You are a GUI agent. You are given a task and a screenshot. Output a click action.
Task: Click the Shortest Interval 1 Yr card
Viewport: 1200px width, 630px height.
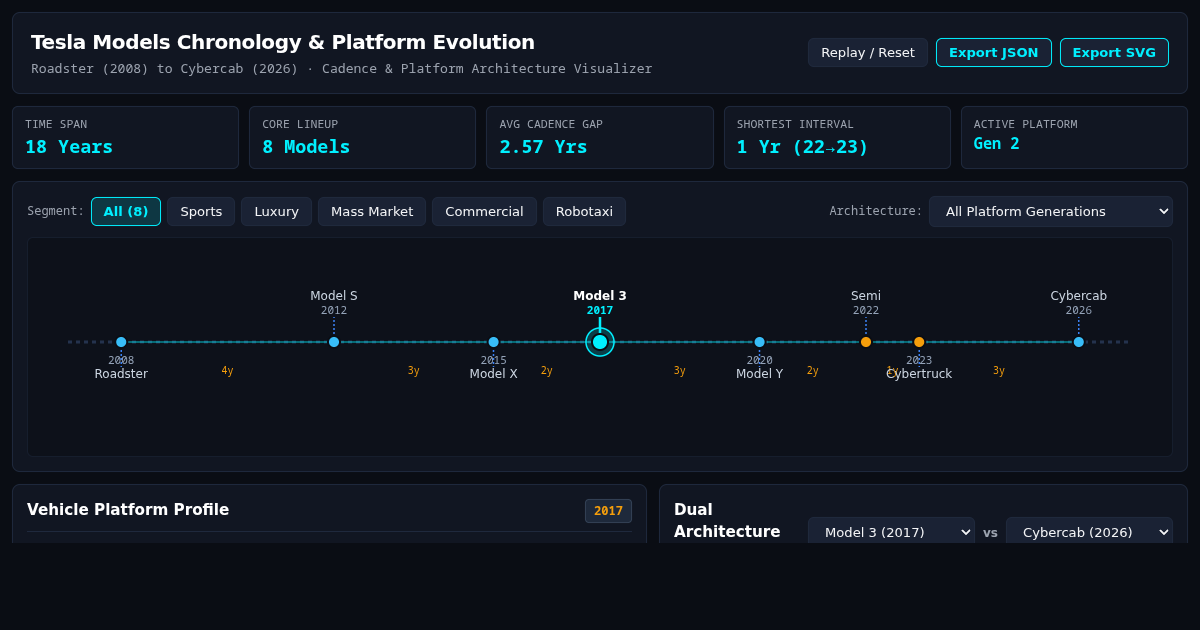(x=837, y=138)
